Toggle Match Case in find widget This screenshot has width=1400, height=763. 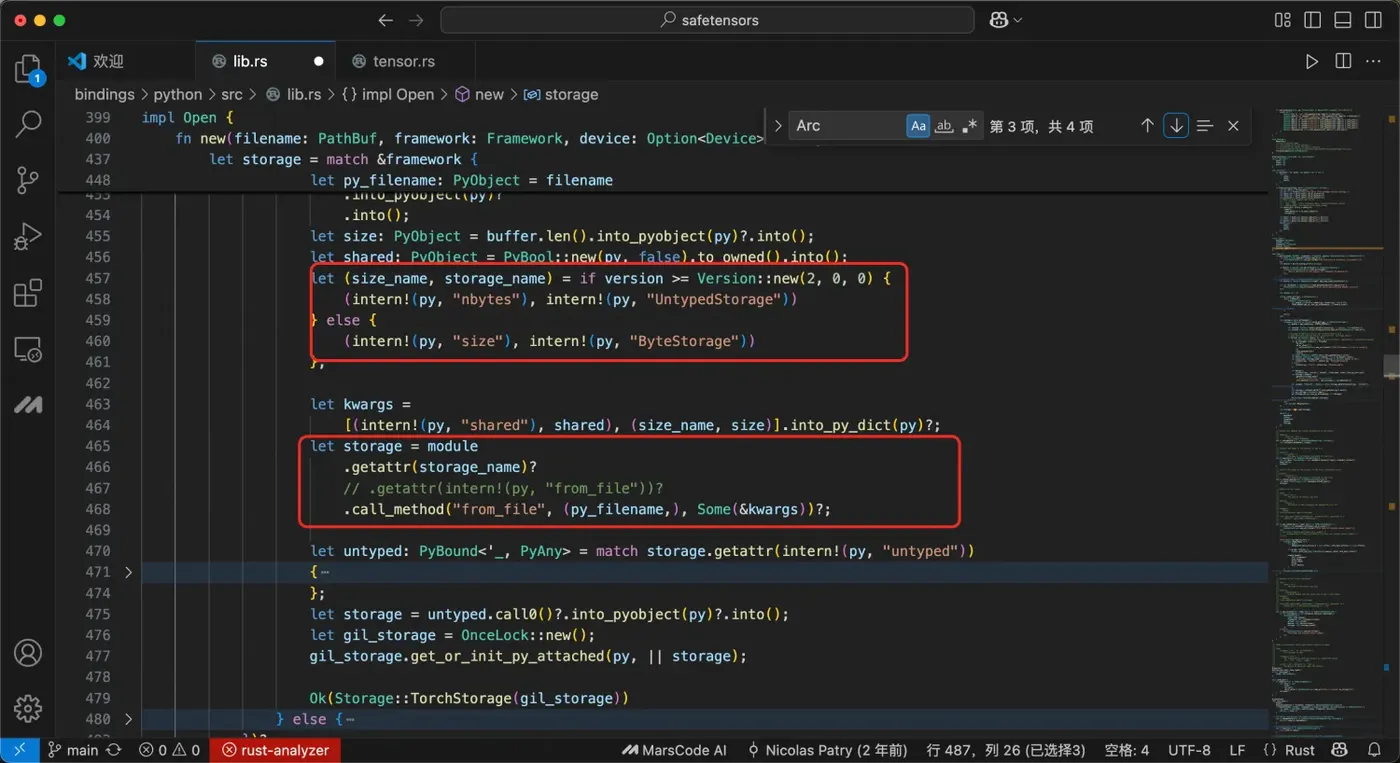(x=918, y=126)
